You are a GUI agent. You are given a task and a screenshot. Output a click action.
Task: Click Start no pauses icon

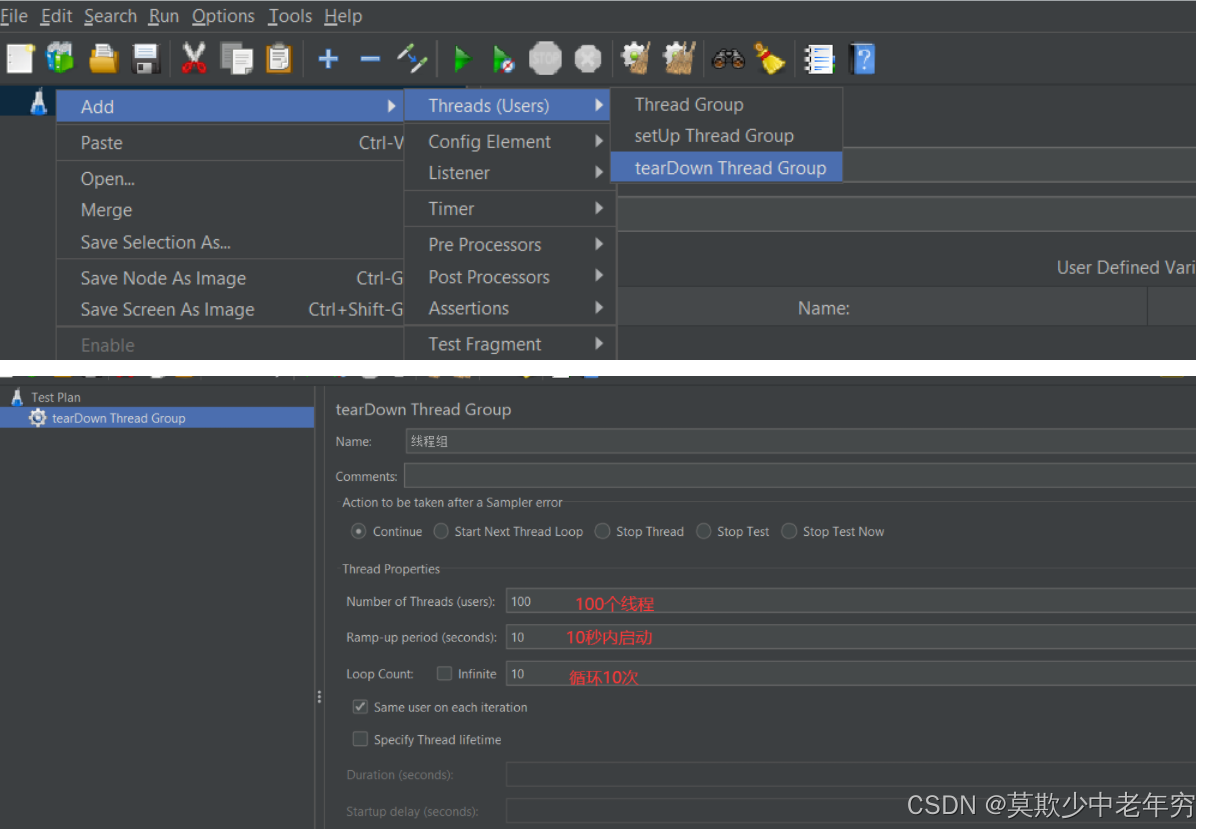(503, 60)
